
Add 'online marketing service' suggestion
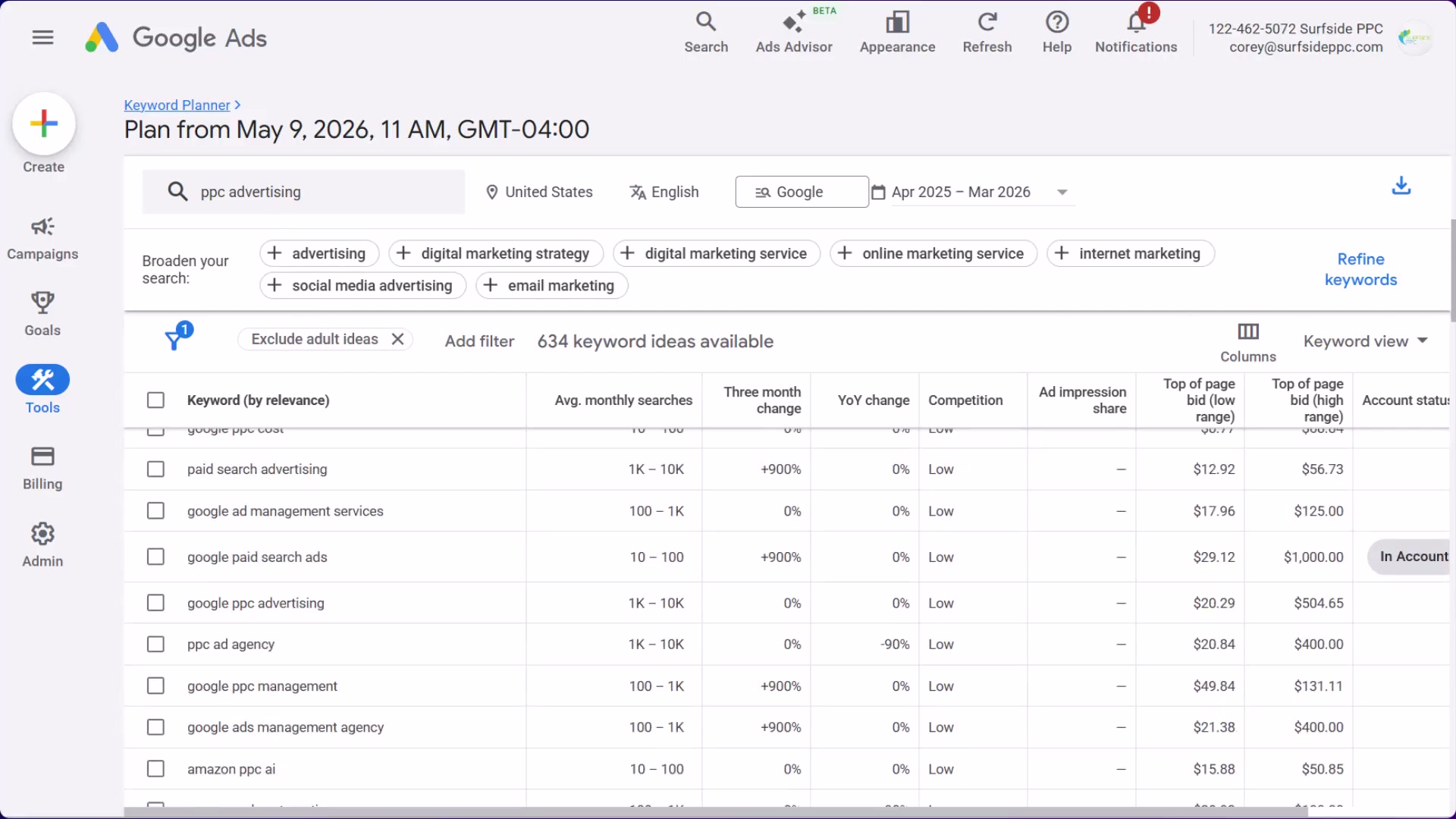pos(934,253)
